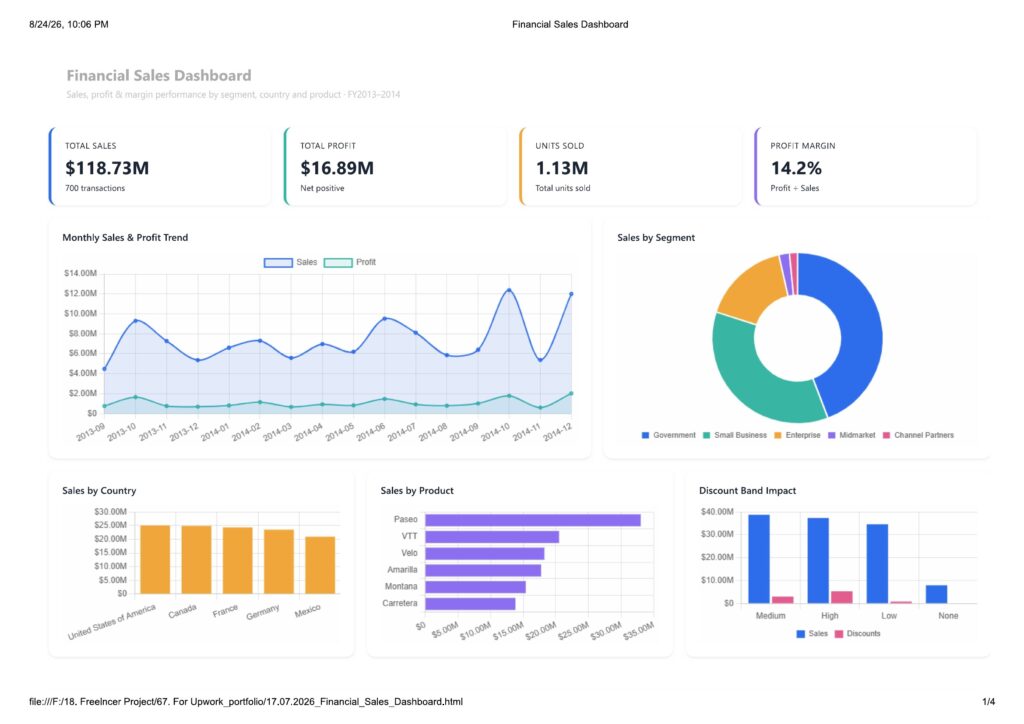Viewport: 1024px width, 724px height.
Task: Click the Velo product bar
Action: tap(485, 554)
